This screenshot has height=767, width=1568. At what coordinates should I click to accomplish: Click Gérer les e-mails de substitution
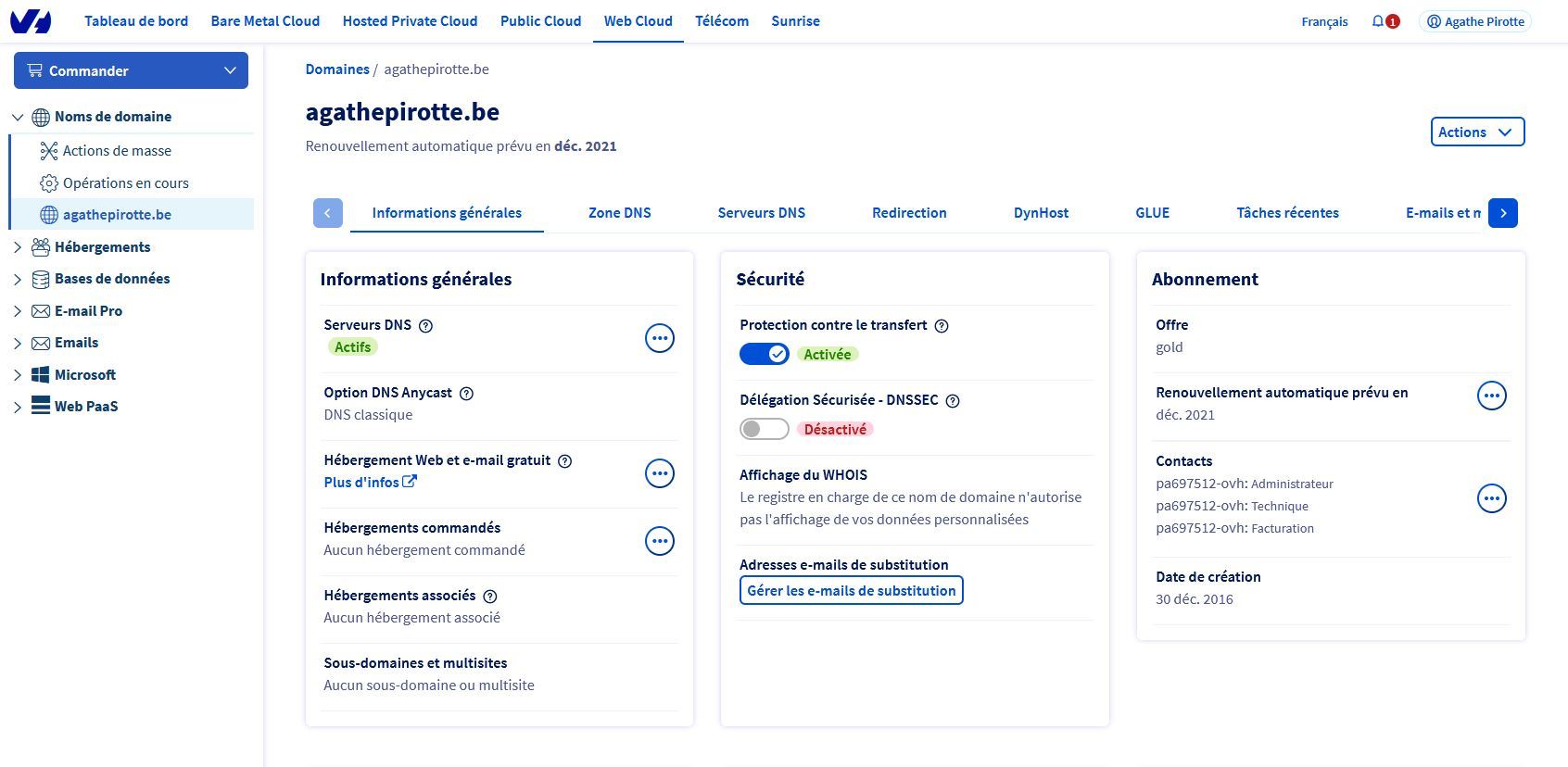pyautogui.click(x=851, y=590)
